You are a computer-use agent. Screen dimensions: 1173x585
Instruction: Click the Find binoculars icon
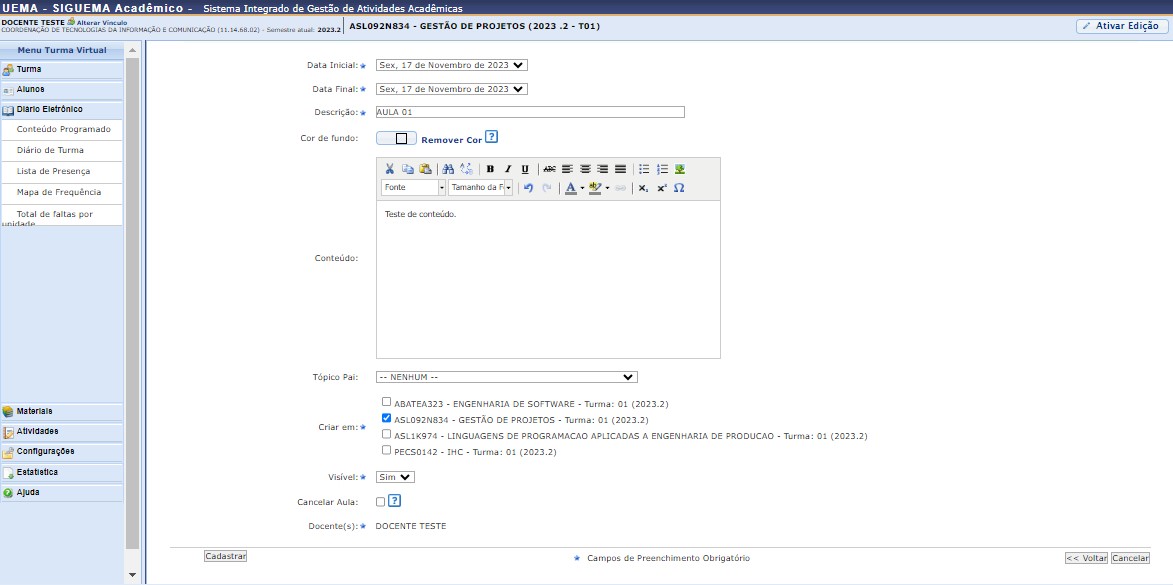448,169
